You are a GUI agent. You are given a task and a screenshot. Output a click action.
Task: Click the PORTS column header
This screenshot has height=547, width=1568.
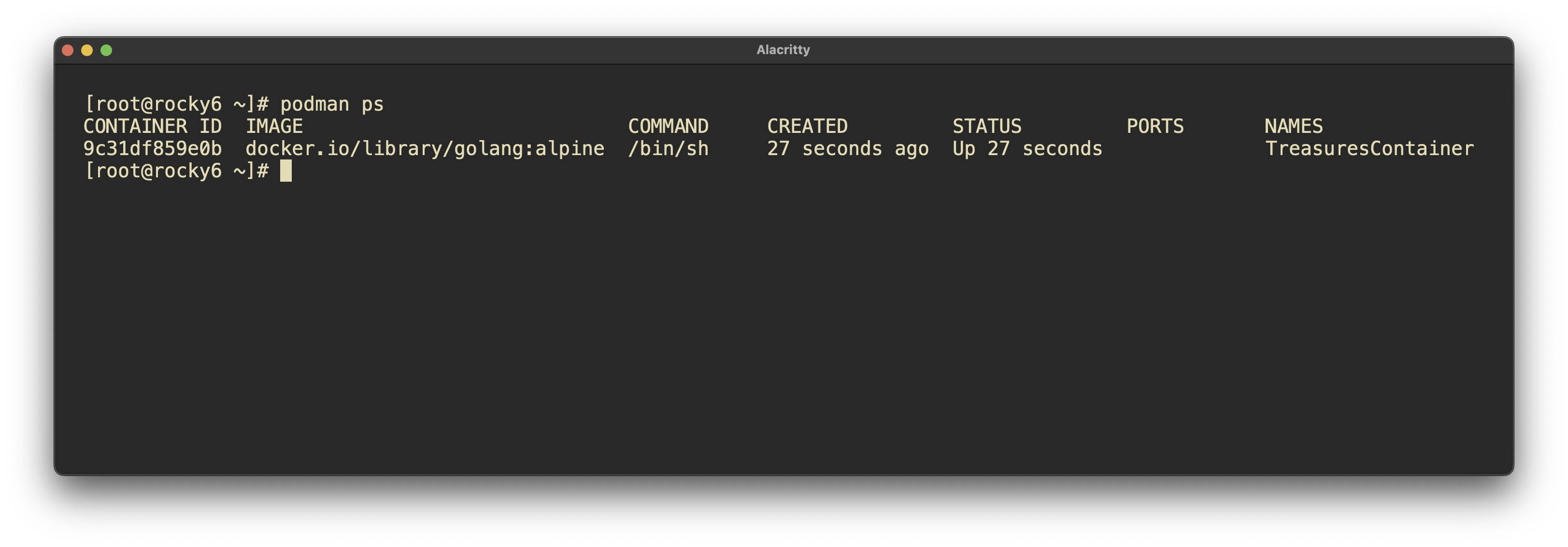point(1155,126)
